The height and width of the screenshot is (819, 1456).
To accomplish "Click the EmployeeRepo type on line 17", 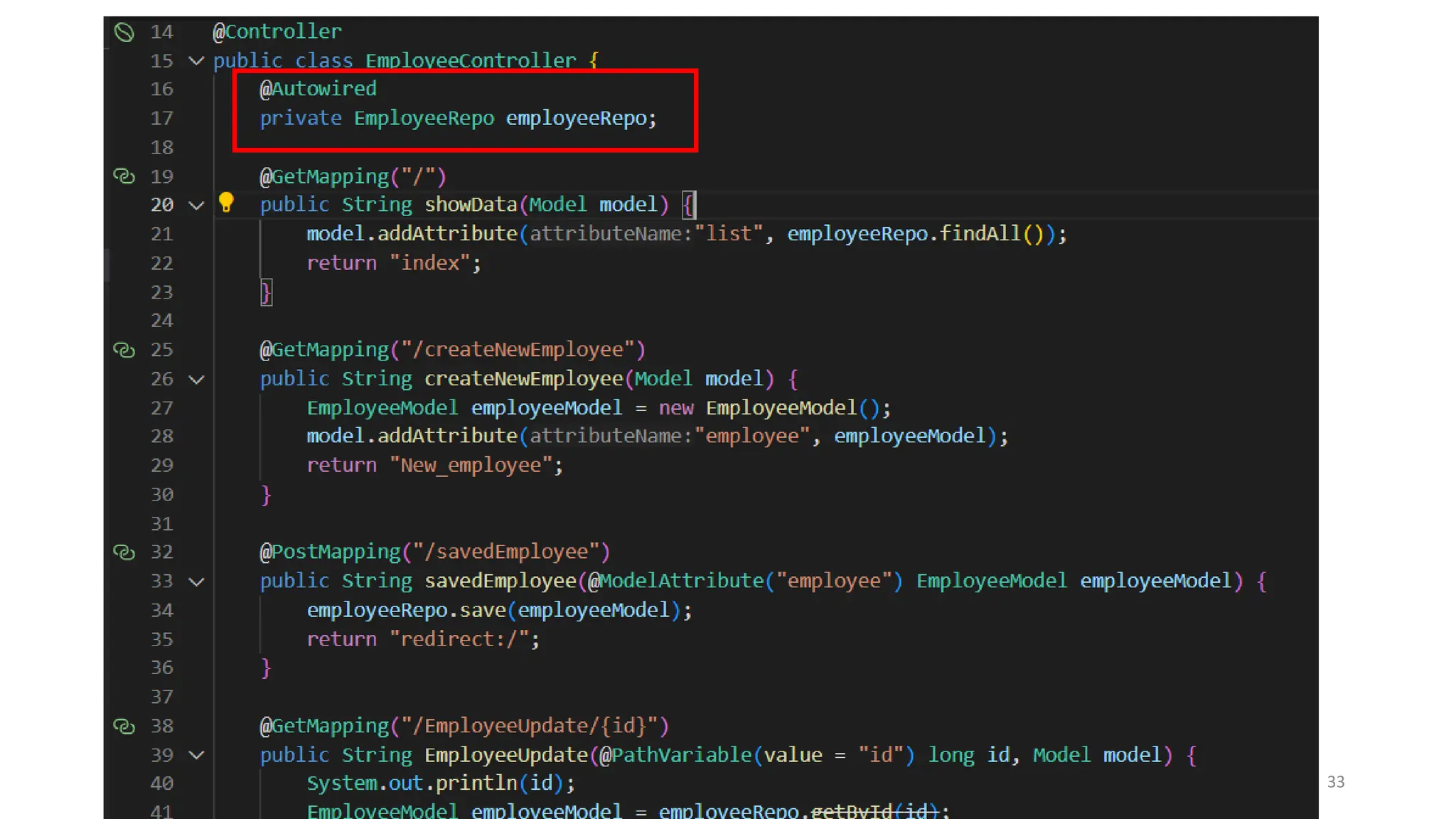I will pos(424,118).
